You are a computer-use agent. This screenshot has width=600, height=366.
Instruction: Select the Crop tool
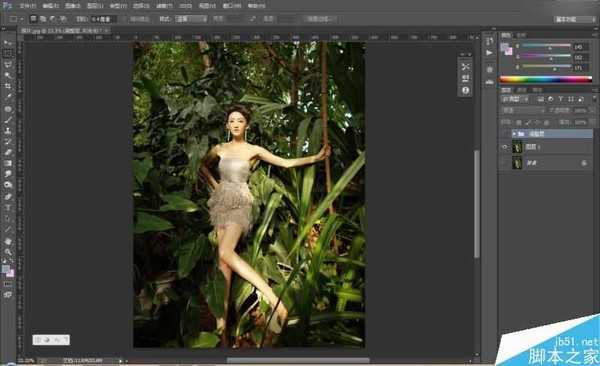[8, 86]
